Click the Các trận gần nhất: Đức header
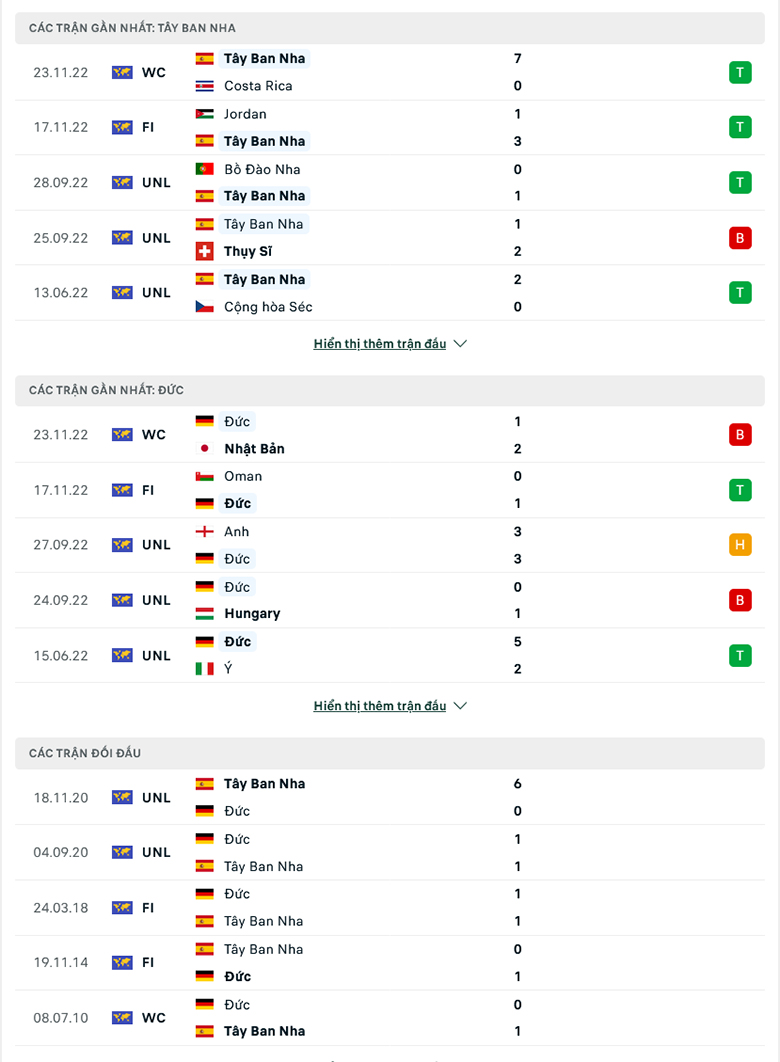The width and height of the screenshot is (780, 1062). 390,391
